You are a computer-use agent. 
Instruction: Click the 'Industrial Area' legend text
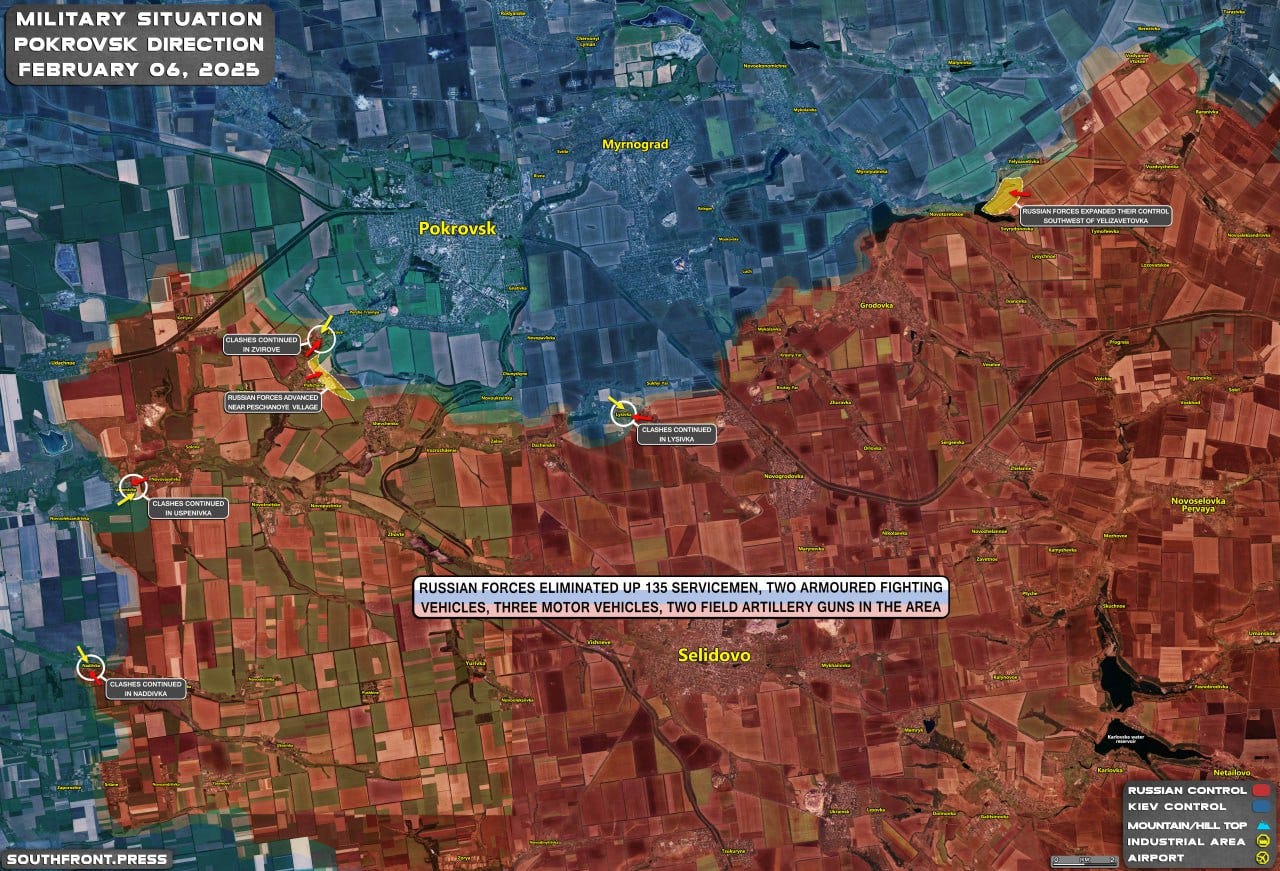pos(1187,842)
